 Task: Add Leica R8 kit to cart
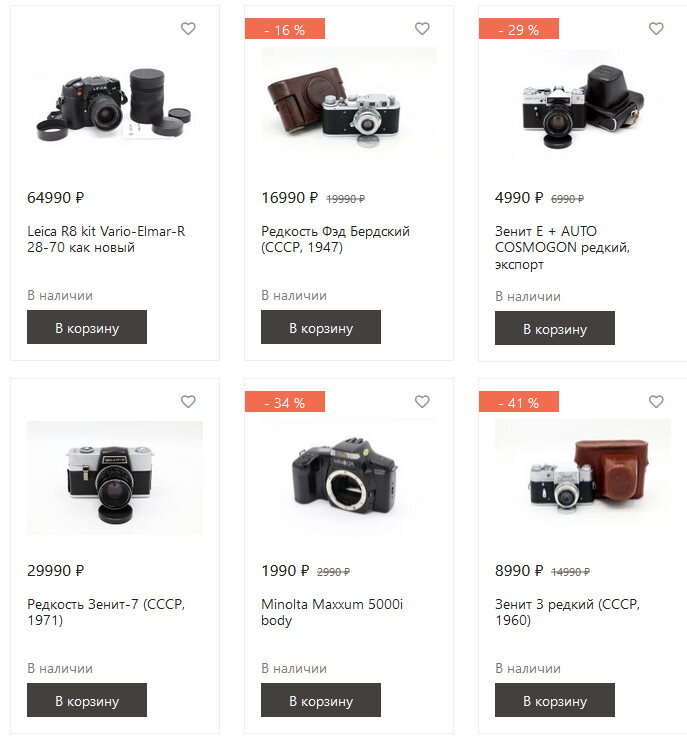87,327
